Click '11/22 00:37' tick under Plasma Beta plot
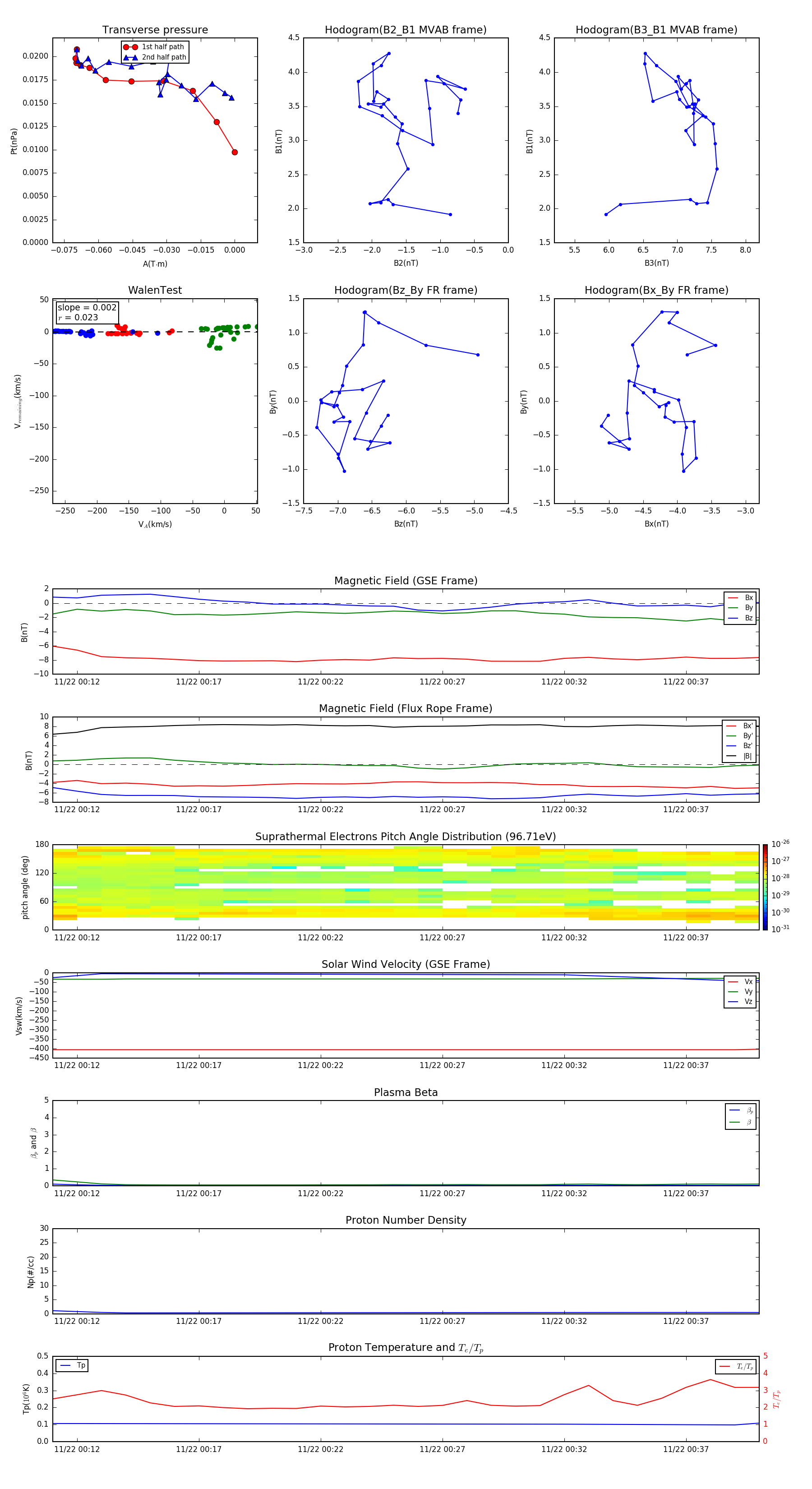 685,1193
